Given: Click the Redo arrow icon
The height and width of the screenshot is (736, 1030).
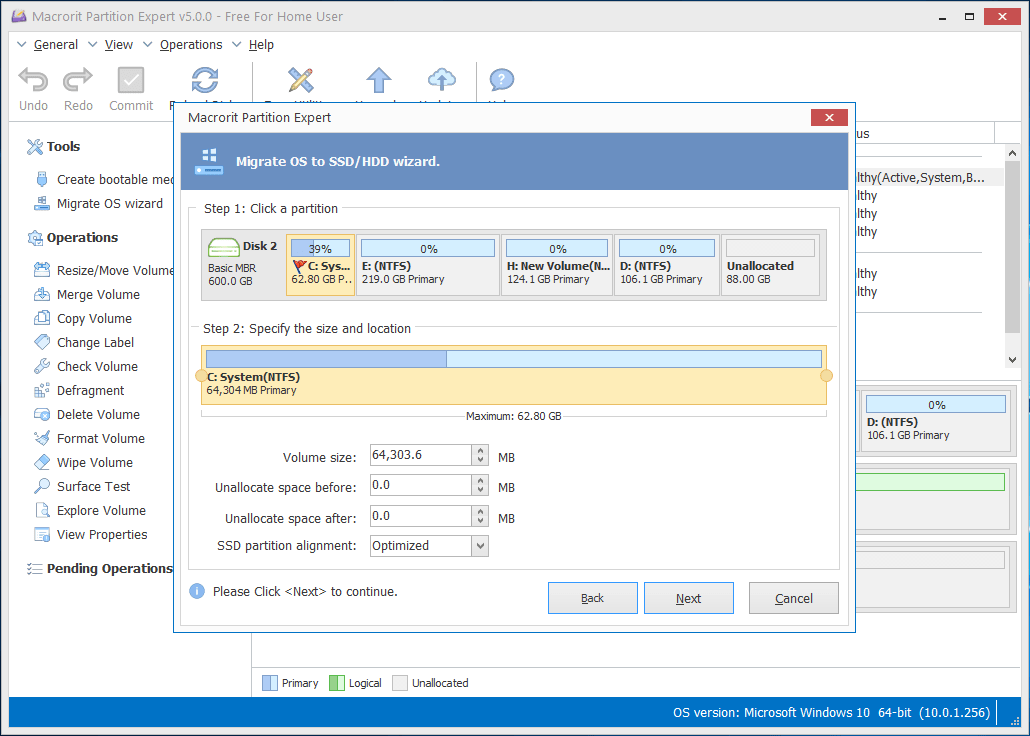Looking at the screenshot, I should coord(78,80).
